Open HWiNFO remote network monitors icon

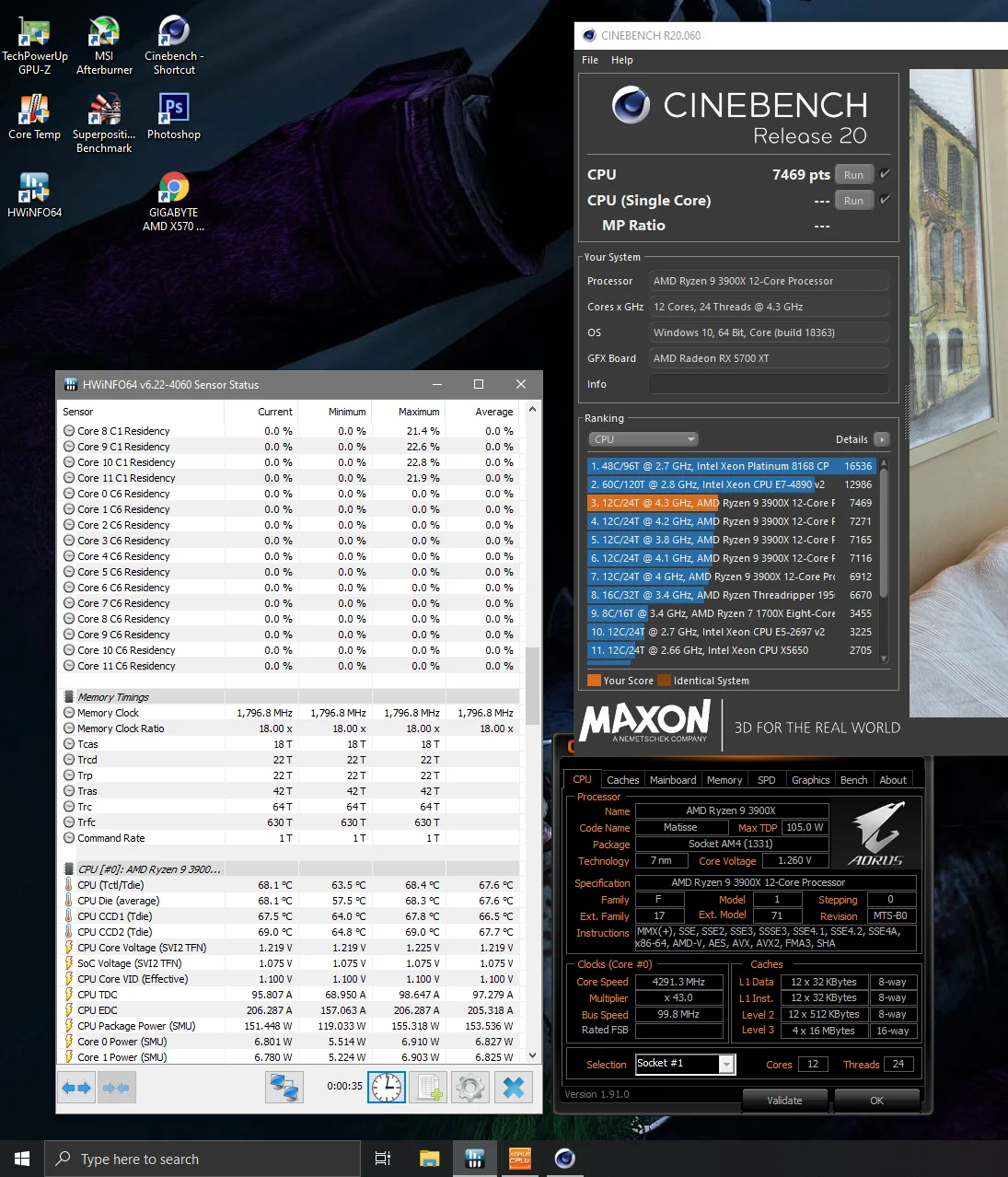(284, 1088)
